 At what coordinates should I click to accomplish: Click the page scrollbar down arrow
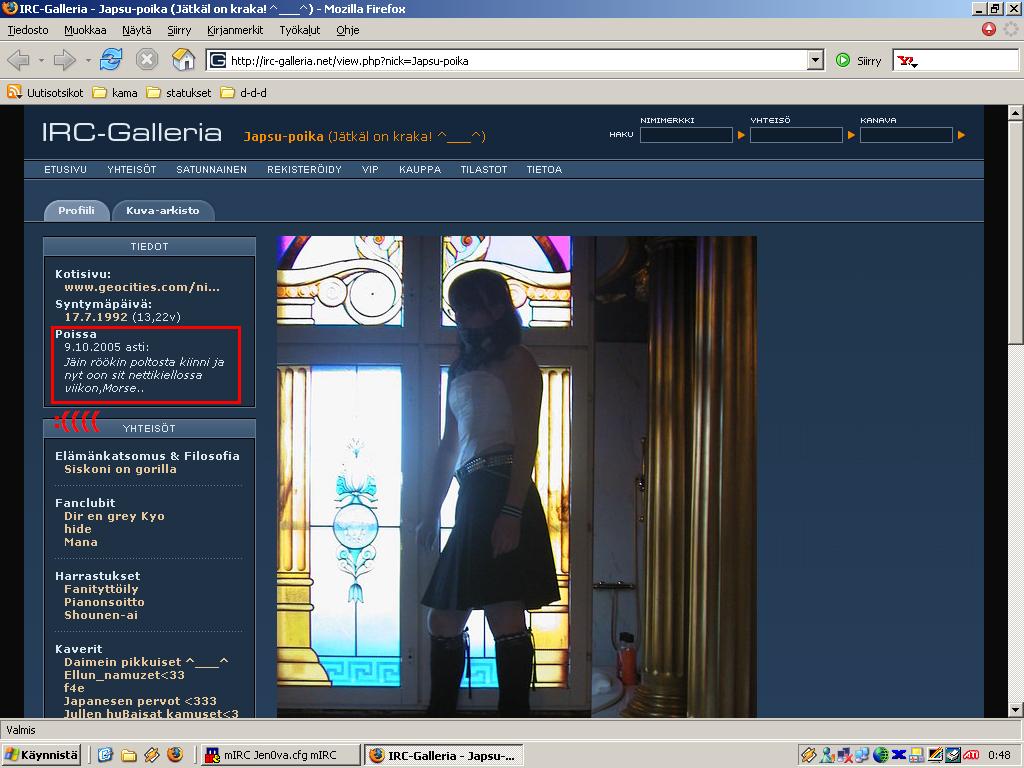click(1016, 710)
